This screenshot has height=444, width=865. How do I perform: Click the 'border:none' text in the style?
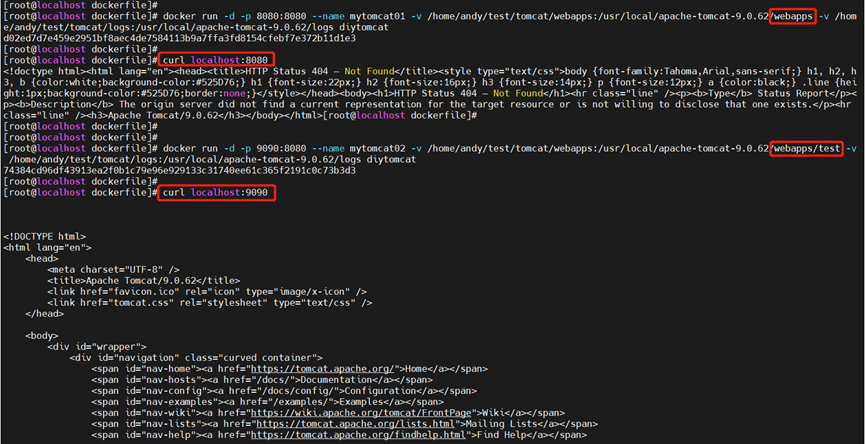tap(218, 93)
